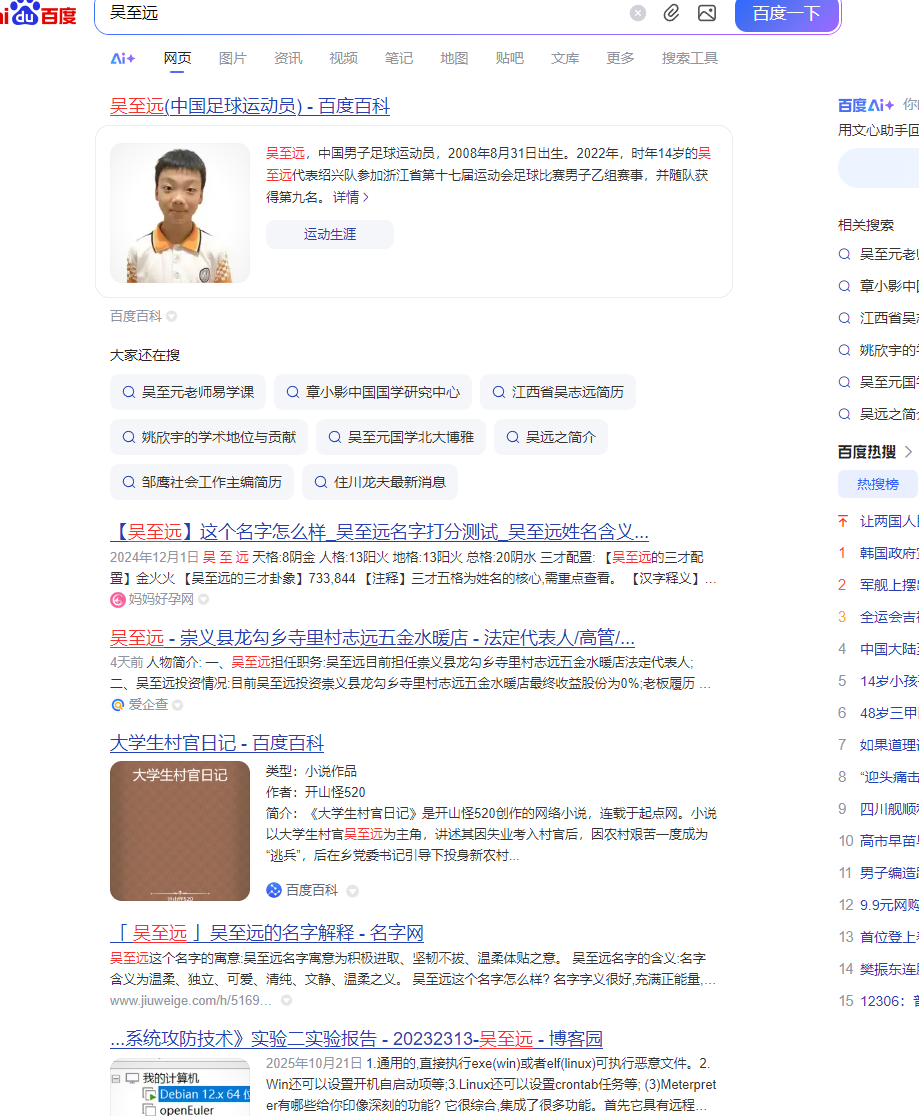Click the www.jiuweige.com source URL
The height and width of the screenshot is (1116, 919).
tap(191, 1001)
